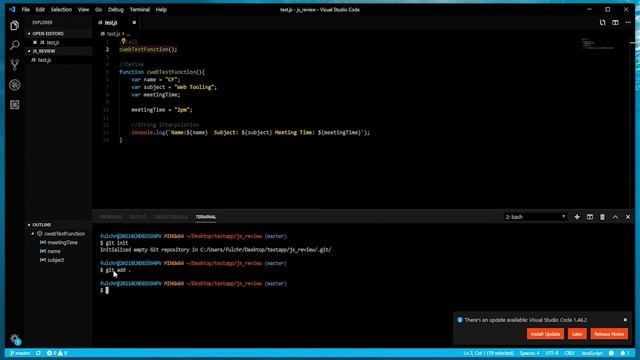Click the CRLF line ending indicator
Image resolution: width=640 pixels, height=360 pixels.
point(569,353)
